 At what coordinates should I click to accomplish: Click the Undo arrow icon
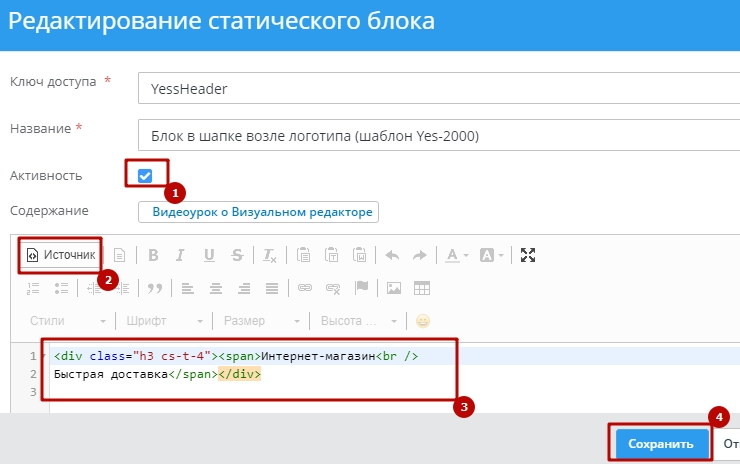[x=392, y=255]
